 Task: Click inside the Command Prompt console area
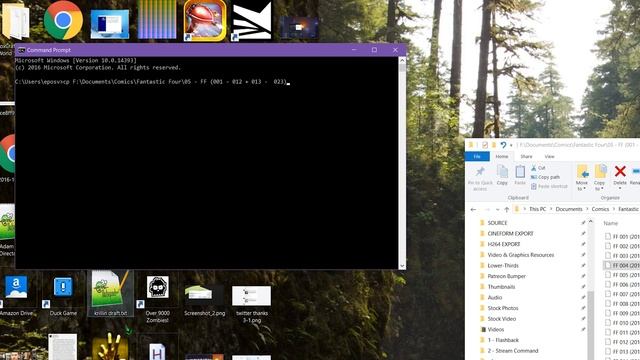(207, 162)
